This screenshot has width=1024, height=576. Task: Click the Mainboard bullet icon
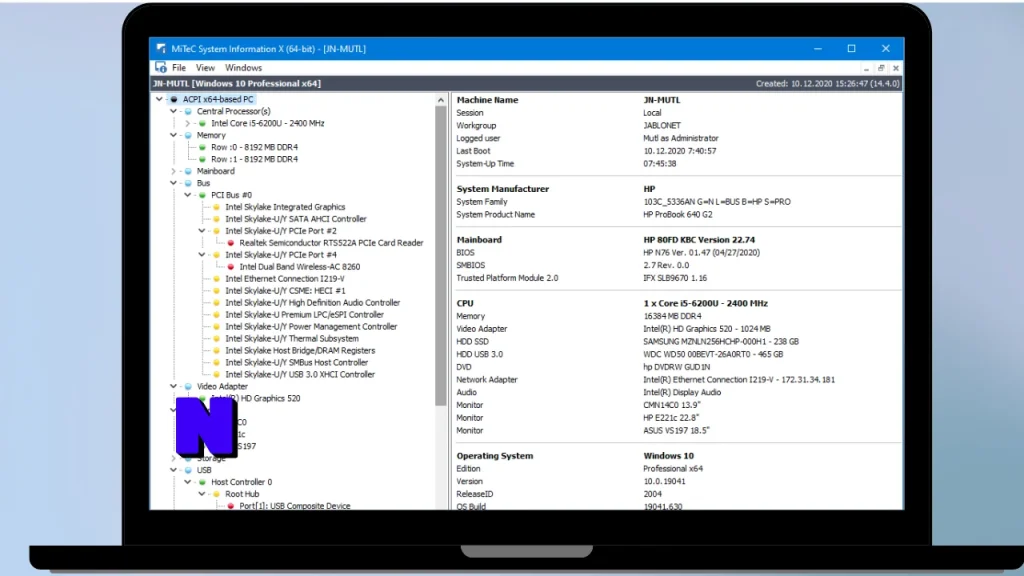(x=189, y=171)
